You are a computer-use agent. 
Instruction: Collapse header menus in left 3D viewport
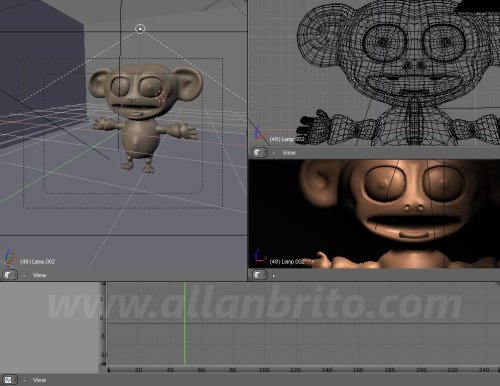24,275
